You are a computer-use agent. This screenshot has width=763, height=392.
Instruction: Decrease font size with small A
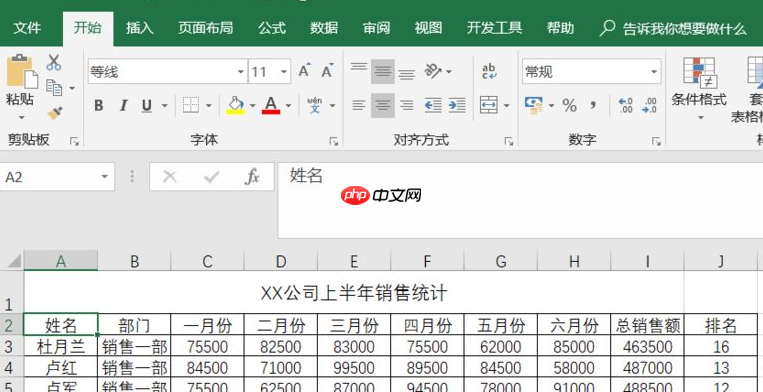[327, 71]
